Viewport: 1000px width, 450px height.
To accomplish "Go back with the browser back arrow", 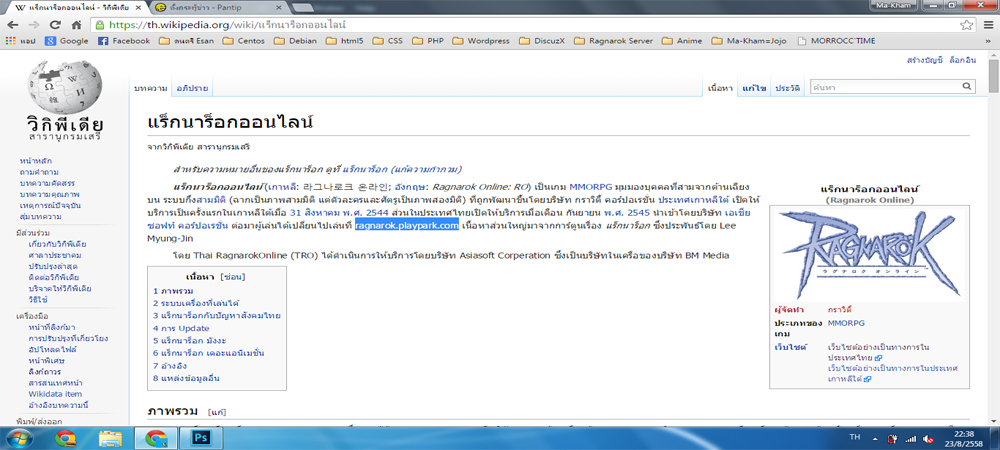I will pyautogui.click(x=13, y=25).
